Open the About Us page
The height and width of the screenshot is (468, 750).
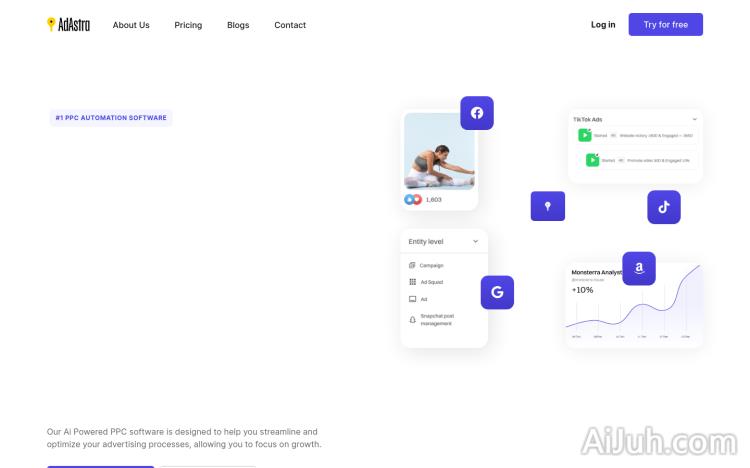131,25
